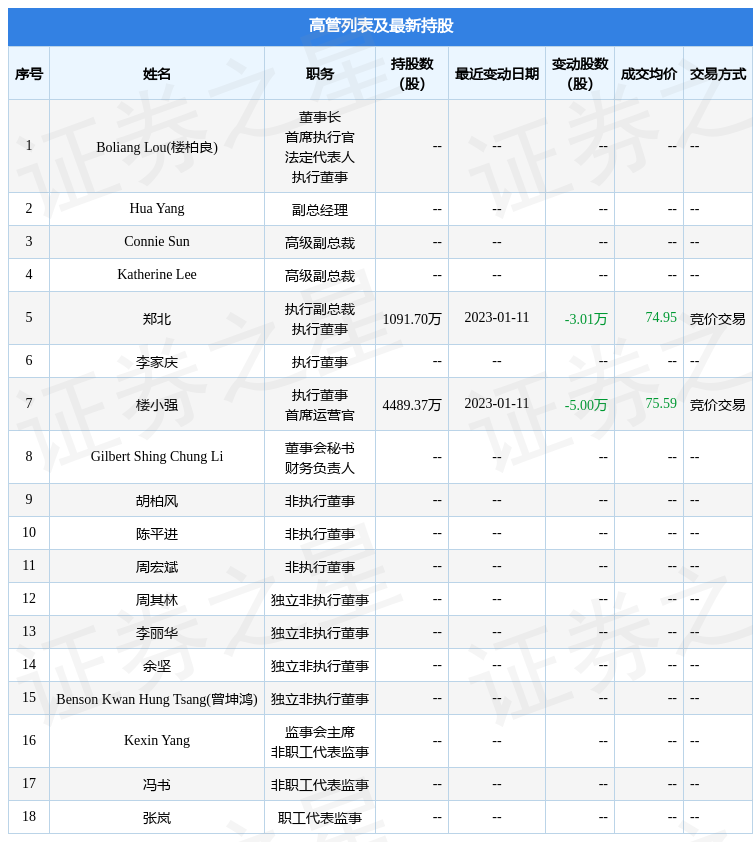Screen dimensions: 753x842
Task: Click the 变动股数(股) column header
Action: tap(580, 74)
